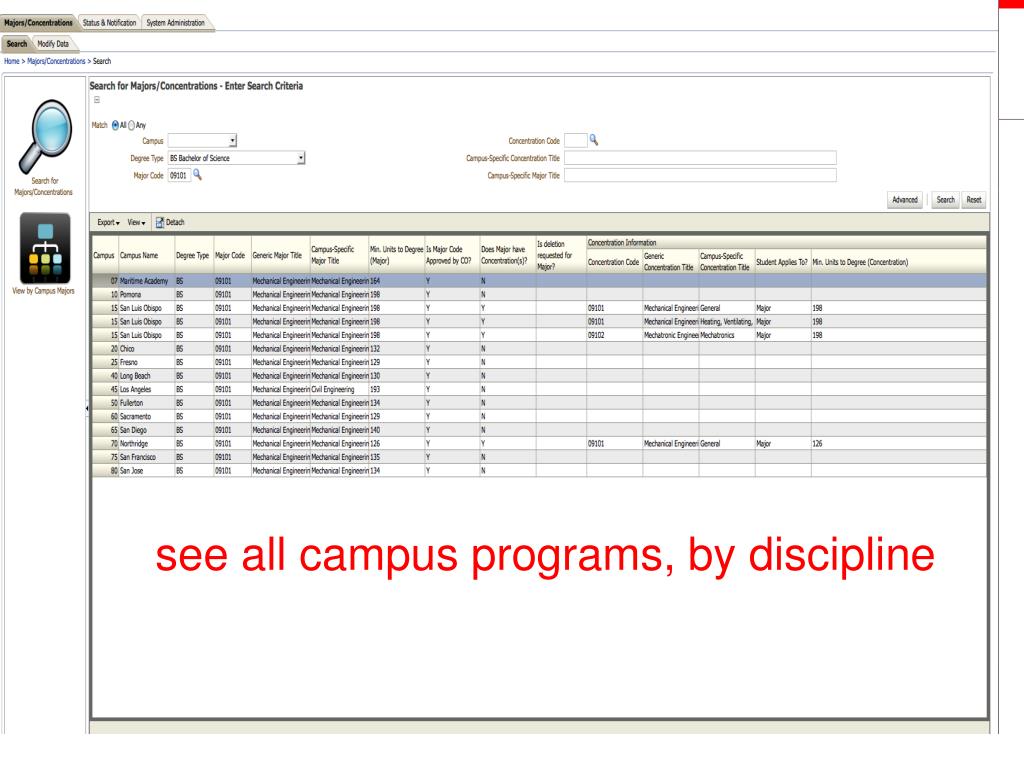Select the Los Angeles row
Screen dimensions: 1024x768
point(539,389)
